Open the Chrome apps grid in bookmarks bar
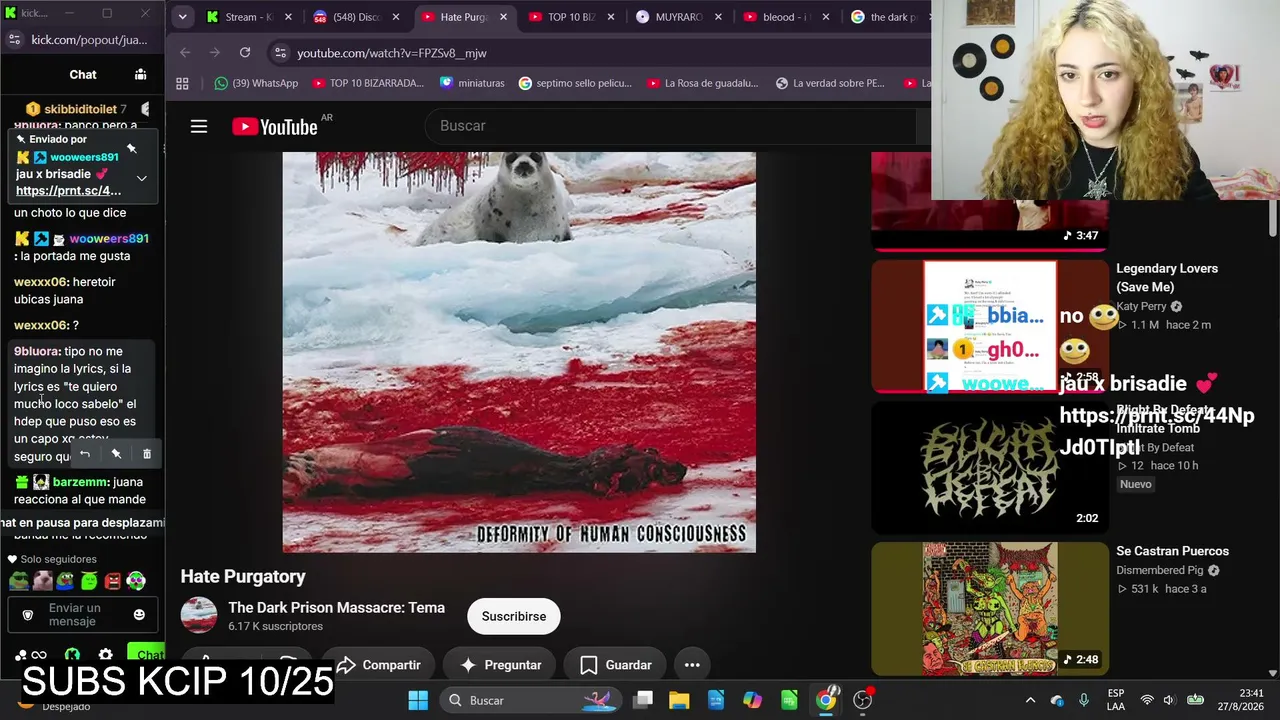The width and height of the screenshot is (1280, 720). click(182, 83)
